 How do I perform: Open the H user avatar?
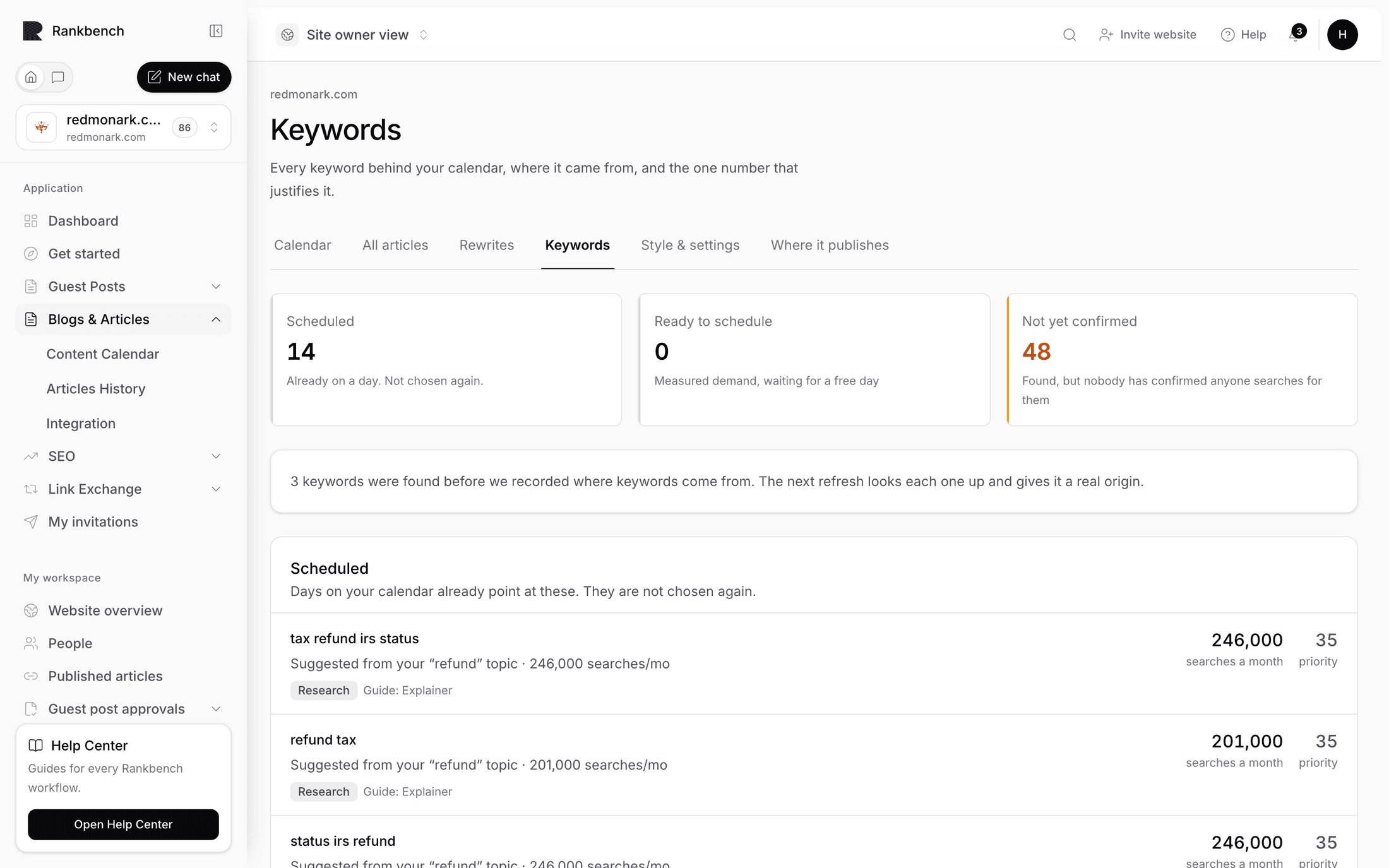click(1342, 35)
